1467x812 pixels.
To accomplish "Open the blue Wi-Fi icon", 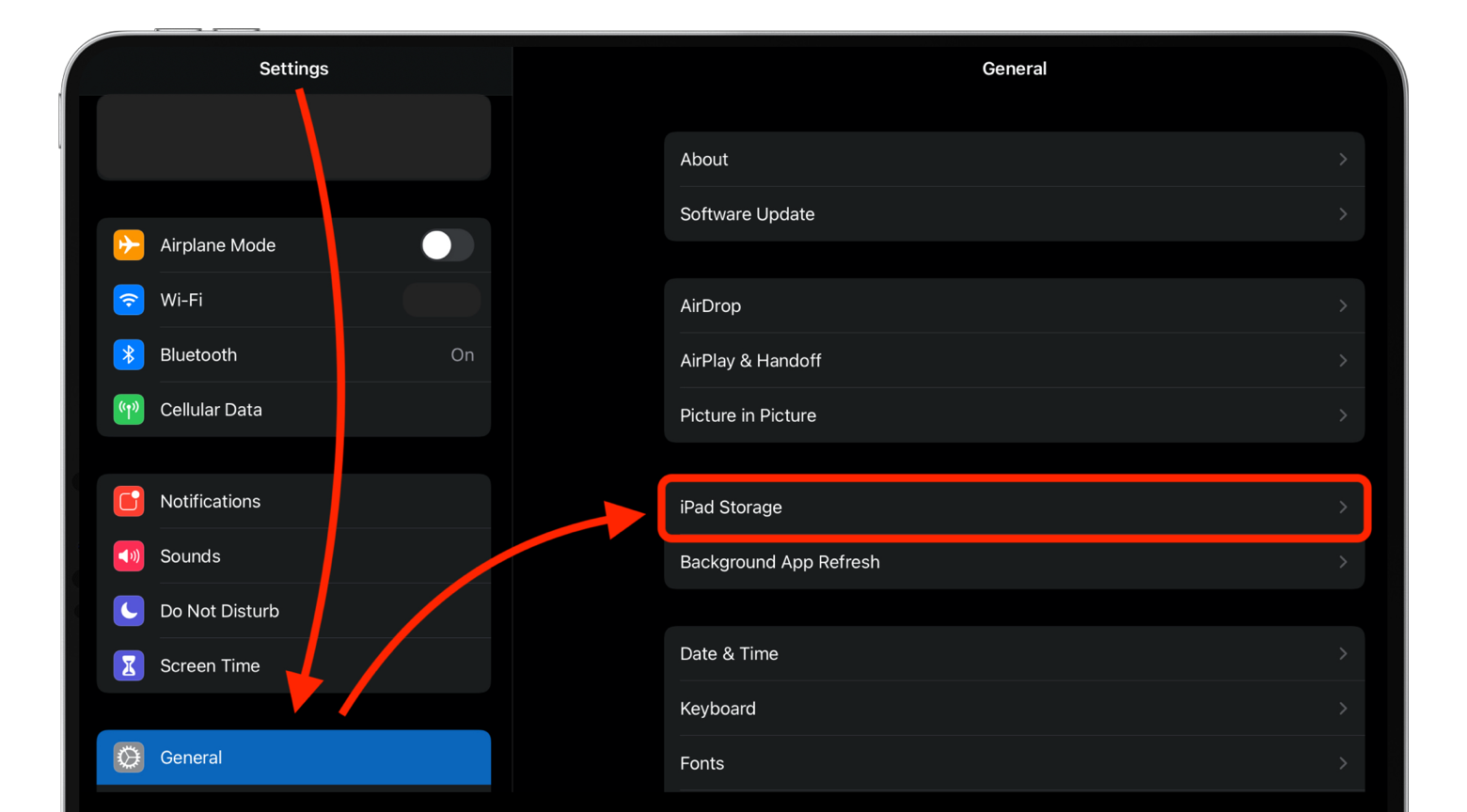I will pos(129,300).
